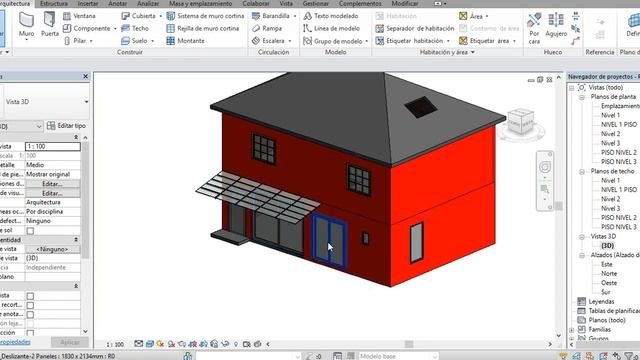The height and width of the screenshot is (360, 640).
Task: Collapse the Planos de planta node
Action: pos(582,97)
